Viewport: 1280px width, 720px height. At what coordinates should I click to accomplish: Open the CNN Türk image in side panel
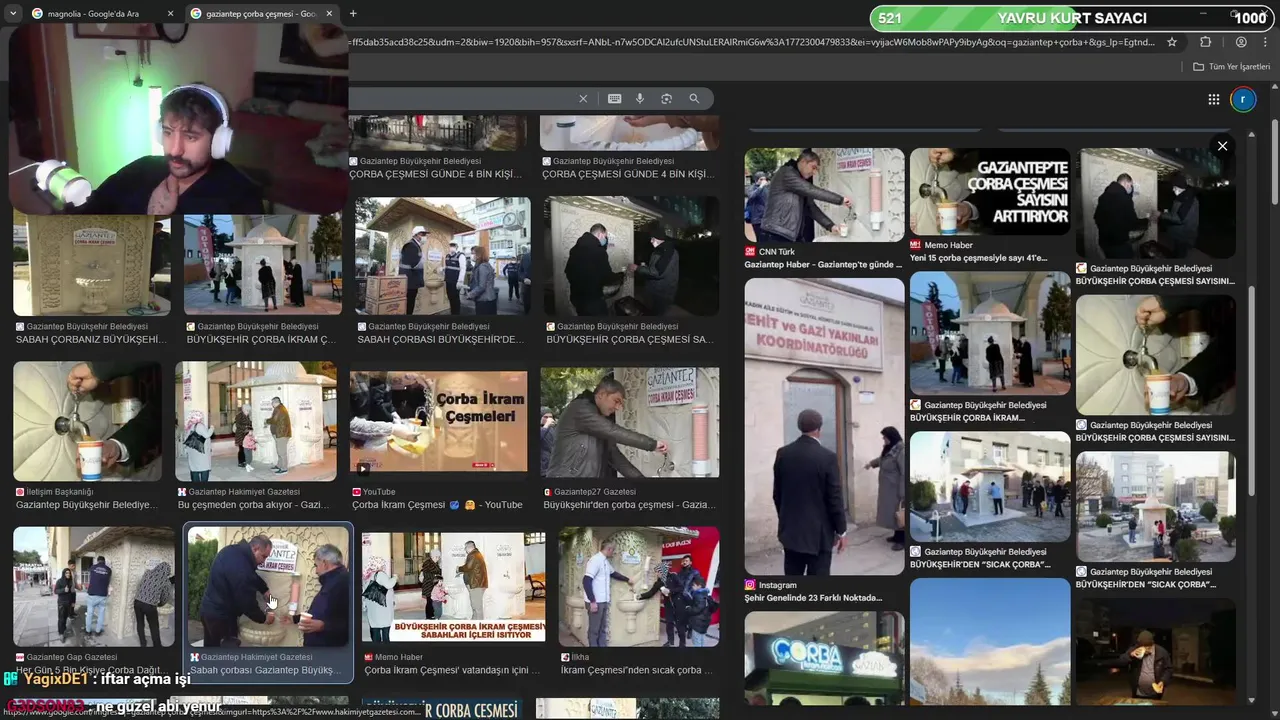click(x=824, y=195)
